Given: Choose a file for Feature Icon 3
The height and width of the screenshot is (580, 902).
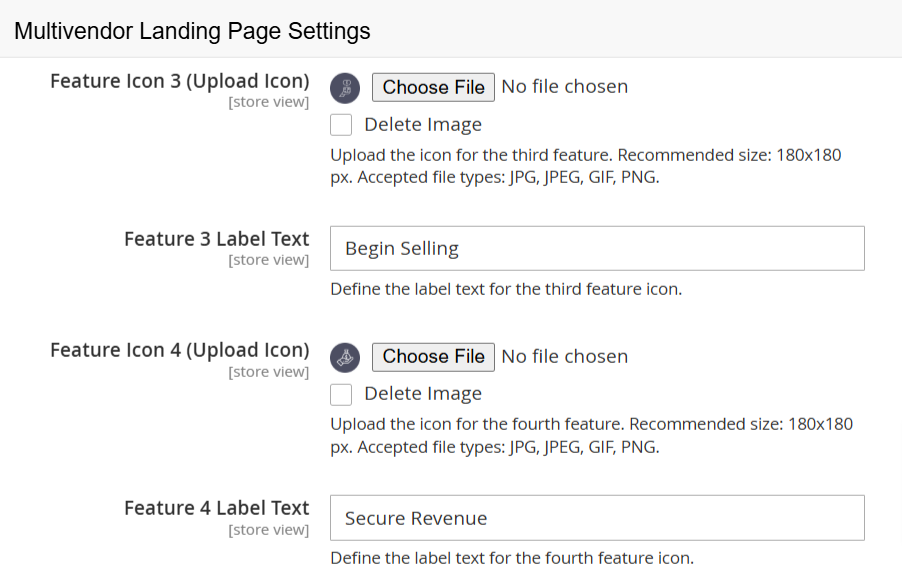Looking at the screenshot, I should [x=433, y=87].
